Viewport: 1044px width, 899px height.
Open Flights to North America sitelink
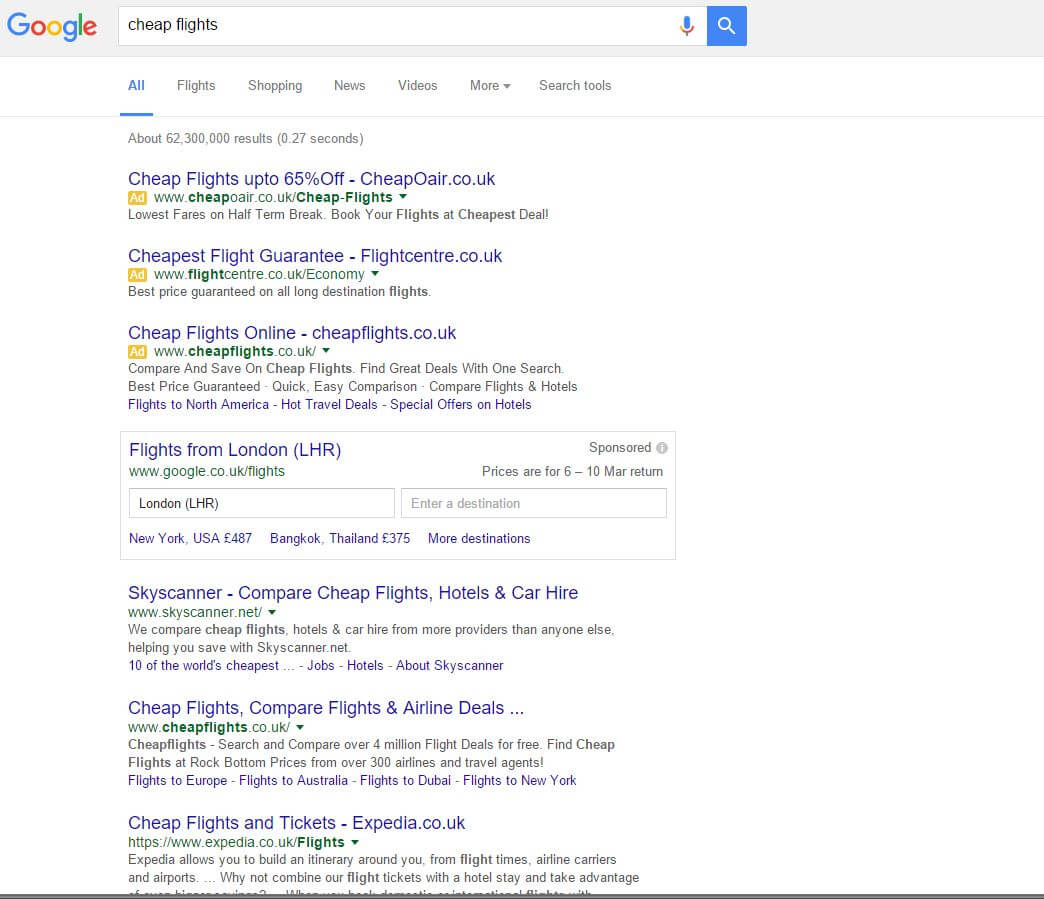(x=198, y=404)
